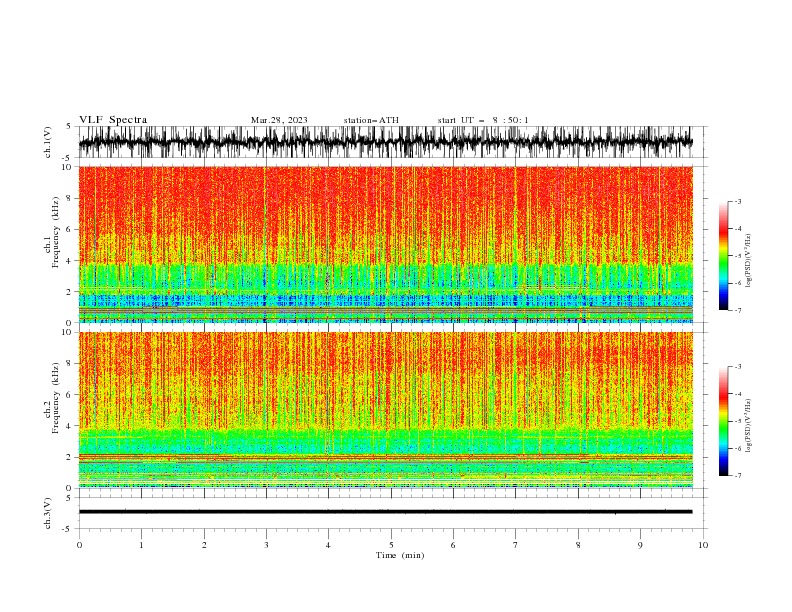Click inside the ch.2 spectrogram panel
Image resolution: width=792 pixels, height=612 pixels.
click(385, 410)
